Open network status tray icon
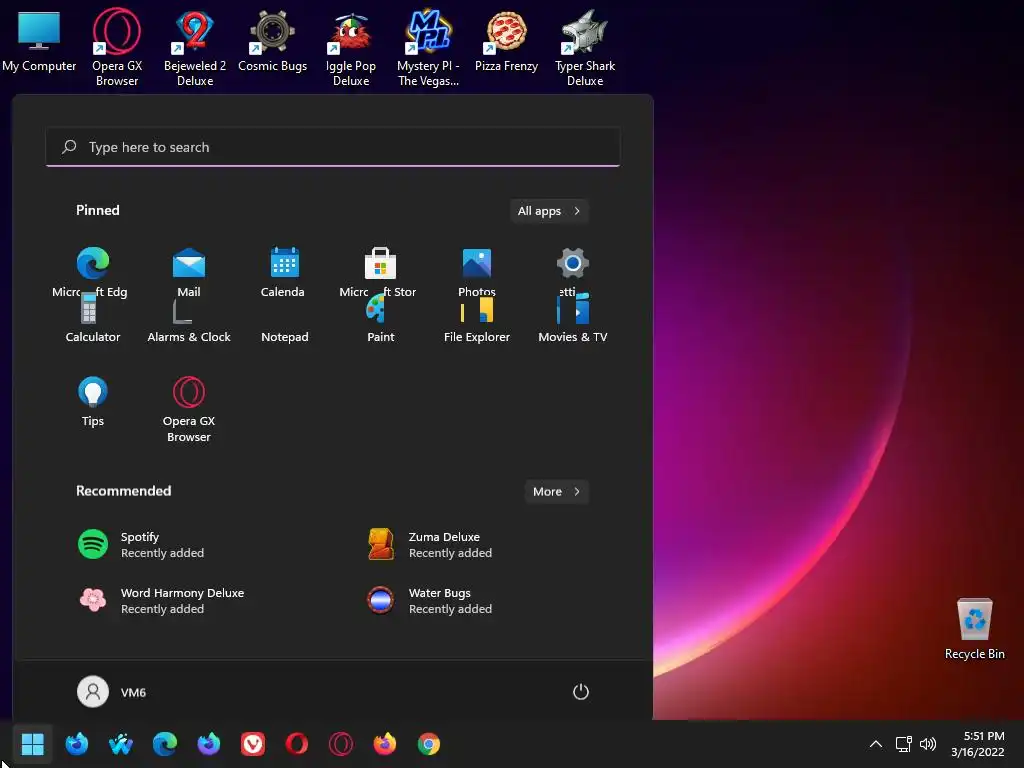 pos(903,744)
